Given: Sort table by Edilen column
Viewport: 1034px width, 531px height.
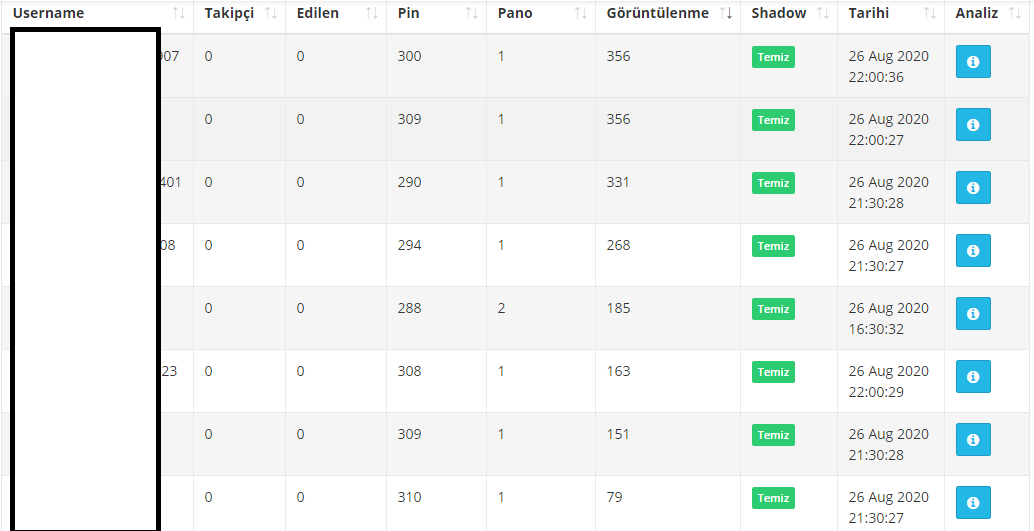Looking at the screenshot, I should [336, 13].
